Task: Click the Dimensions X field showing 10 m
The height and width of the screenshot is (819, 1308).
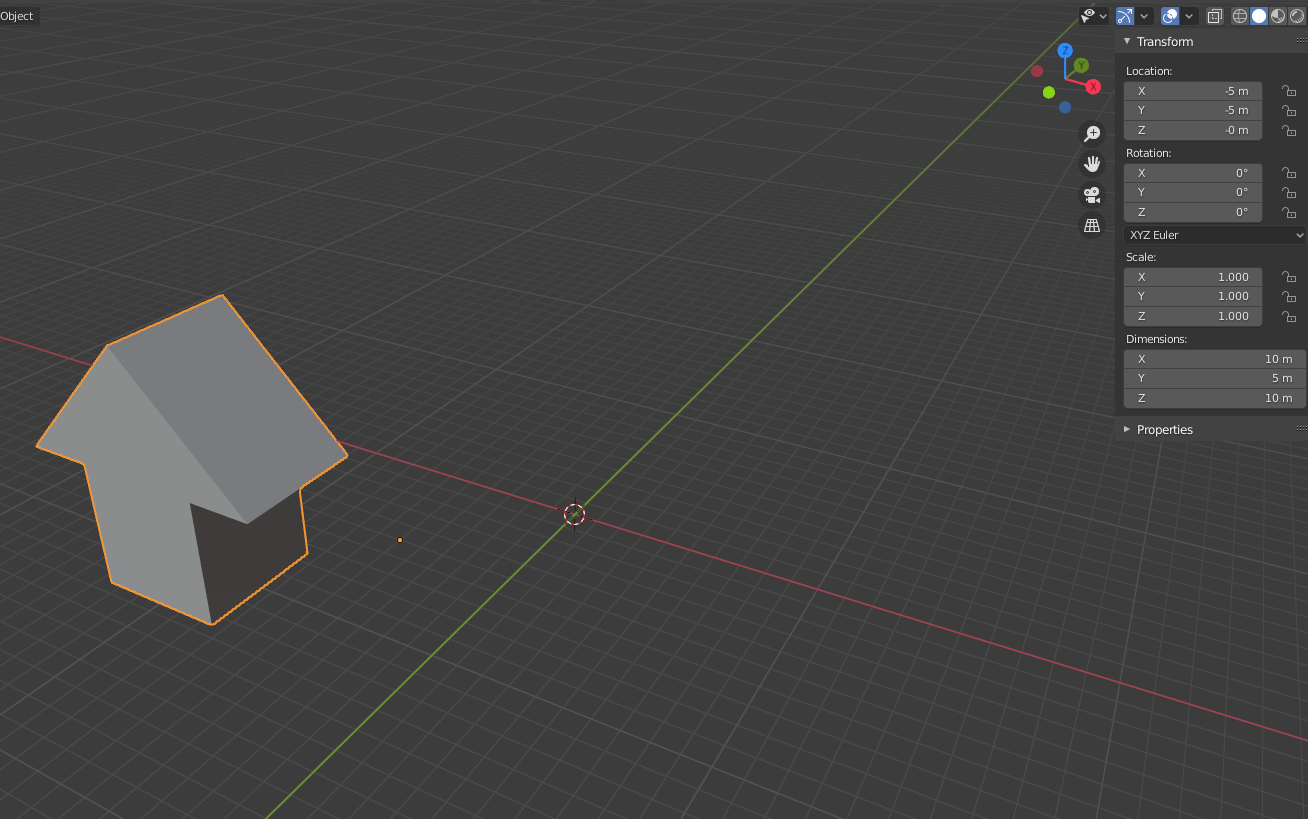Action: click(x=1215, y=359)
